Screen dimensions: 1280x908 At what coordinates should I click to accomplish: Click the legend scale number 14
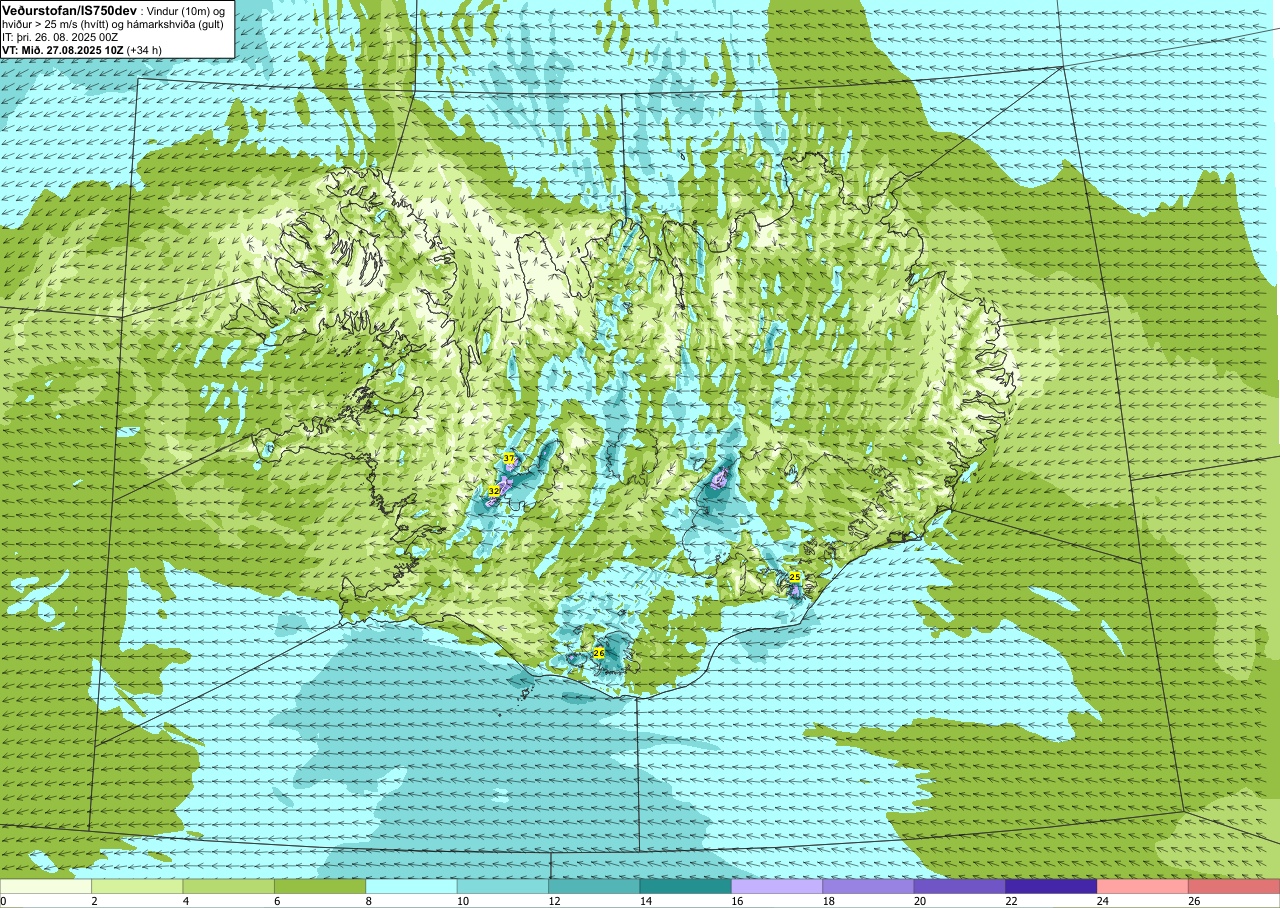coord(646,901)
